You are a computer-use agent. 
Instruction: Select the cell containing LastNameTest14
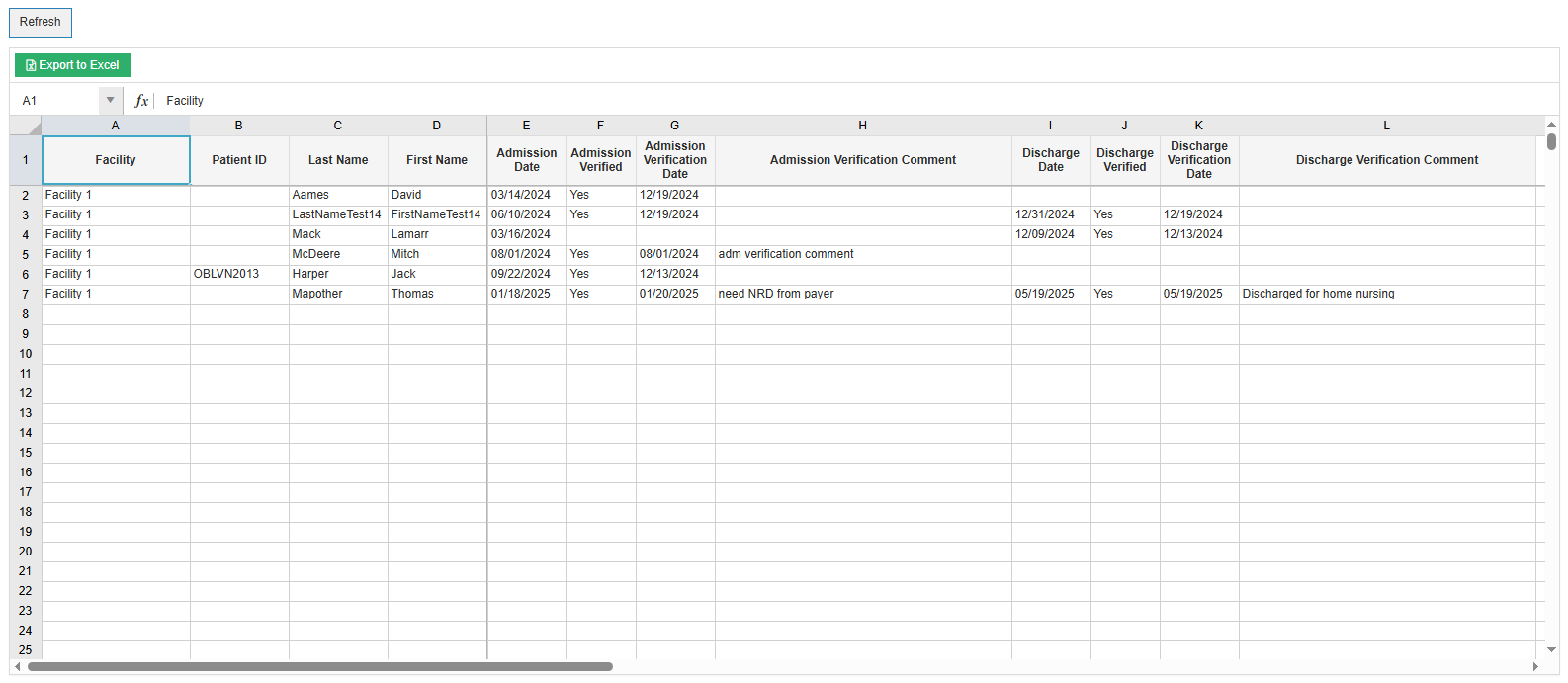click(338, 215)
